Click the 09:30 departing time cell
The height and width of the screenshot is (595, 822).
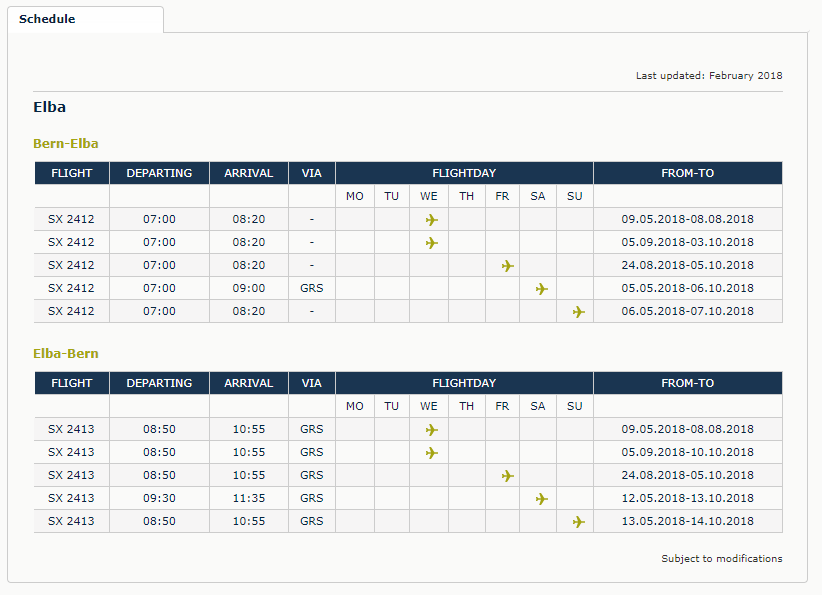coord(159,498)
